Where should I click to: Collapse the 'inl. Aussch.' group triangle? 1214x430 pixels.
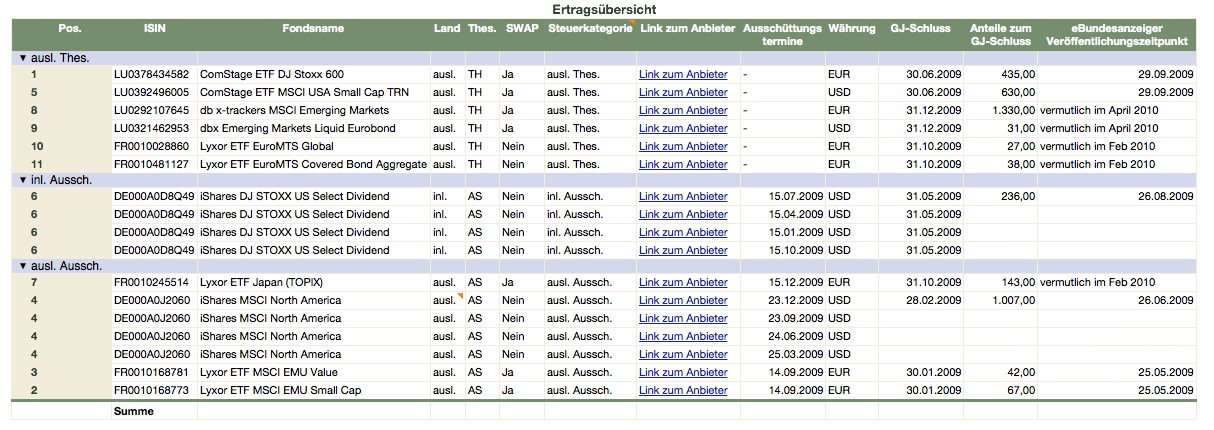pos(23,180)
